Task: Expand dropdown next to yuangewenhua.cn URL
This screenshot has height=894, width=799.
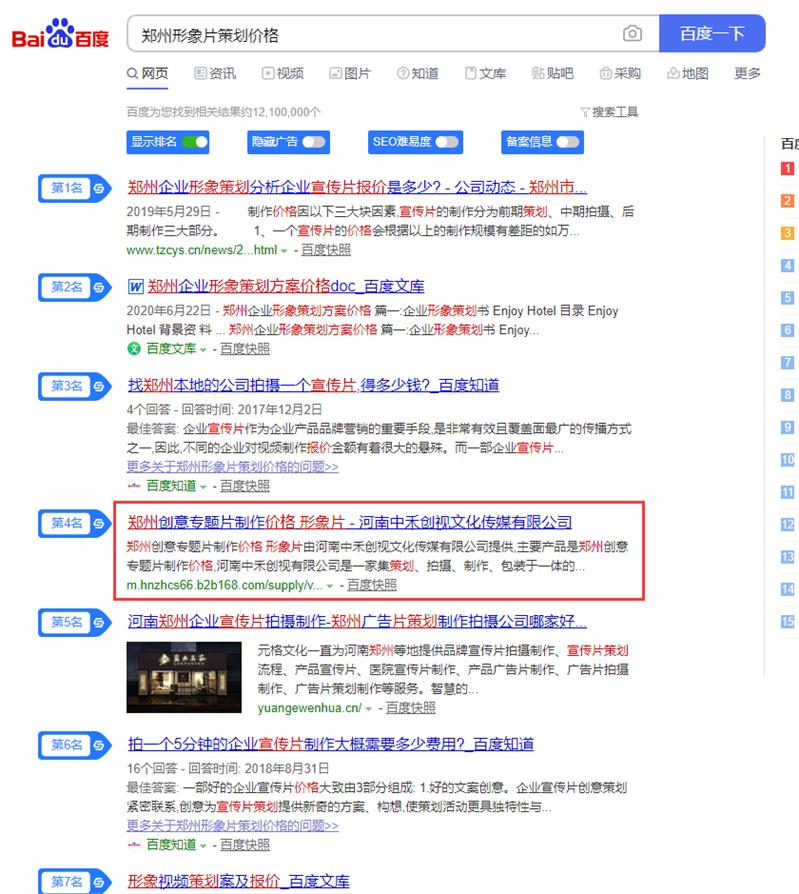Action: pyautogui.click(x=369, y=709)
